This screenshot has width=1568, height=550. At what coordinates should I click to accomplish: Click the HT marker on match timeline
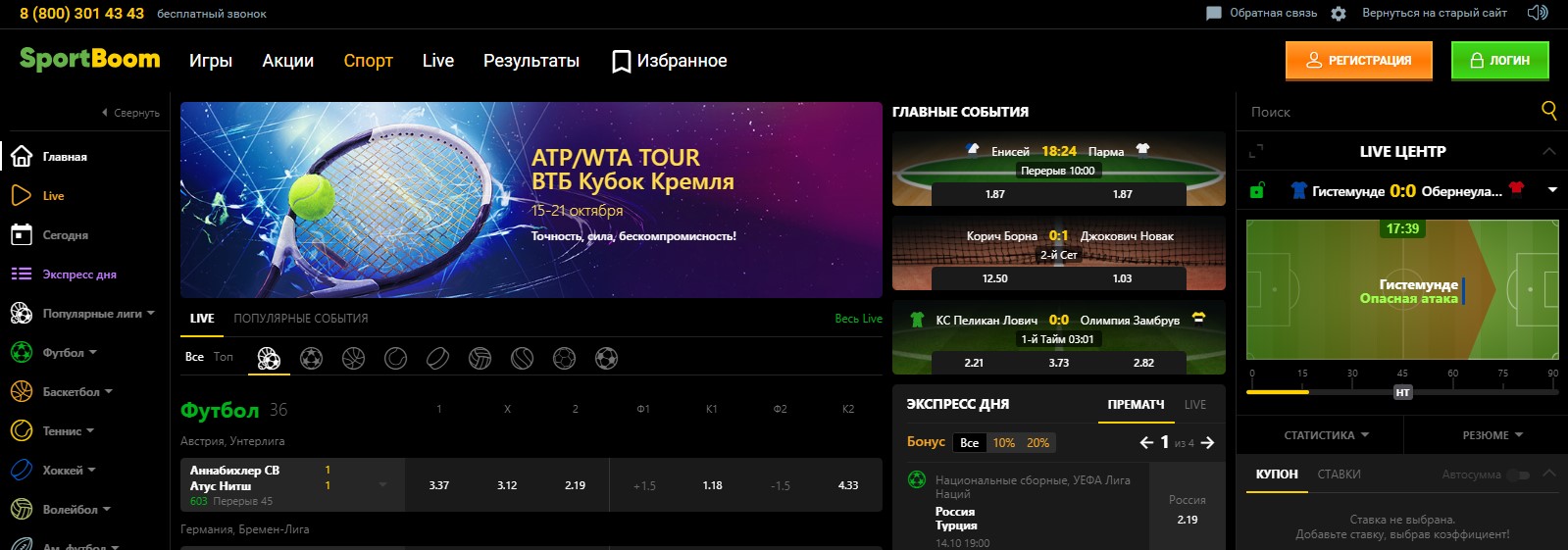[1402, 392]
